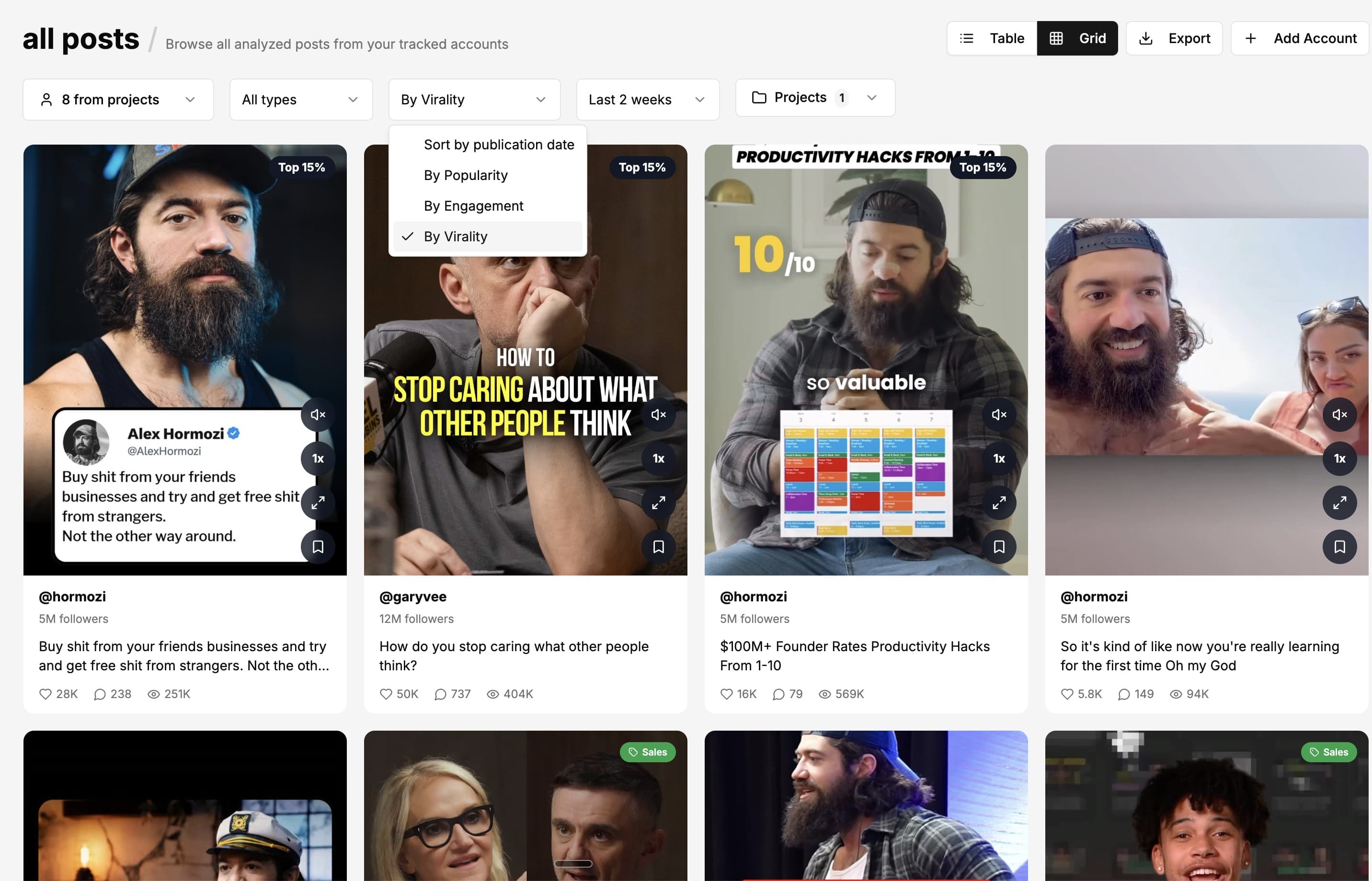
Task: Click comments icon showing 238
Action: [x=100, y=694]
